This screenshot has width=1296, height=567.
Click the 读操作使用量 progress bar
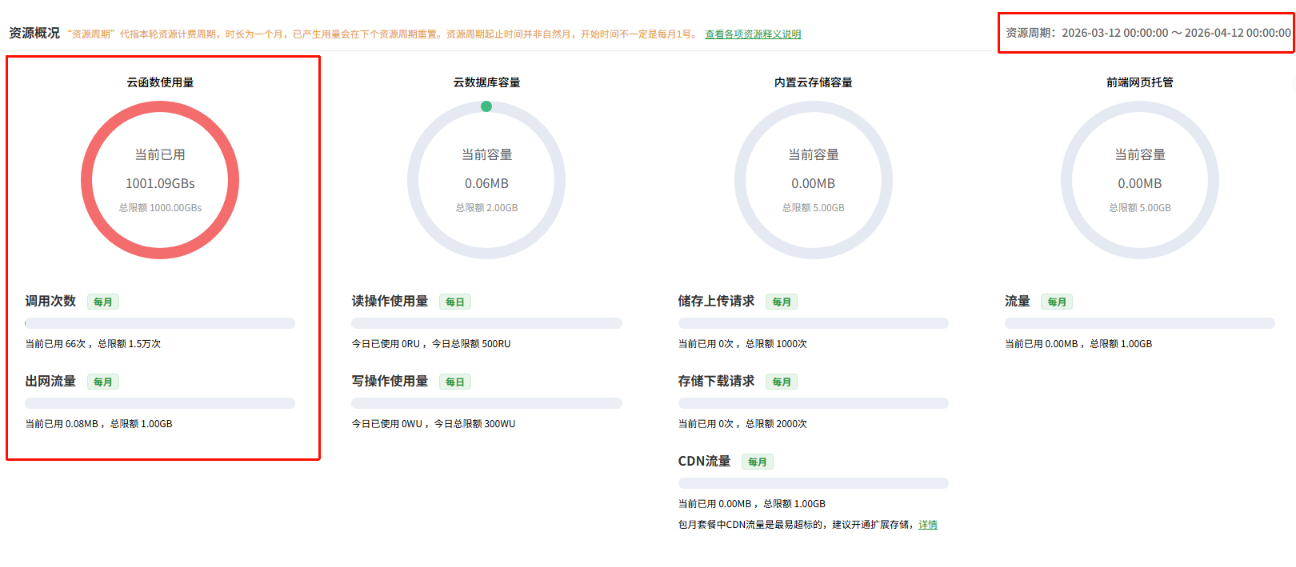click(486, 323)
